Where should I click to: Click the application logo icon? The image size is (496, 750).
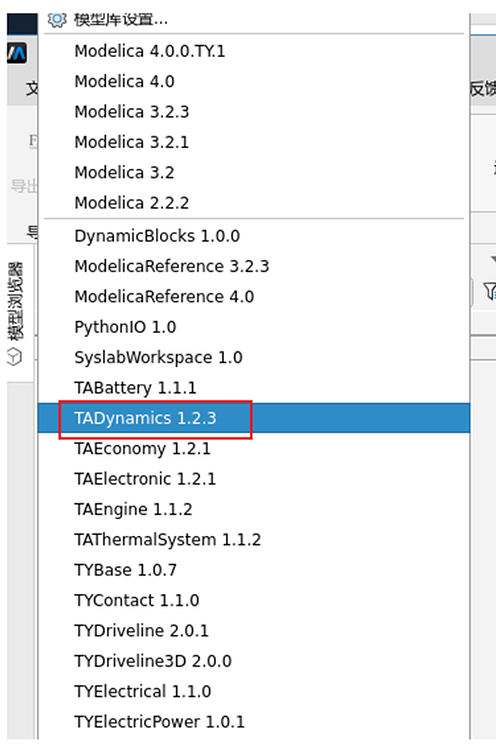pos(17,53)
